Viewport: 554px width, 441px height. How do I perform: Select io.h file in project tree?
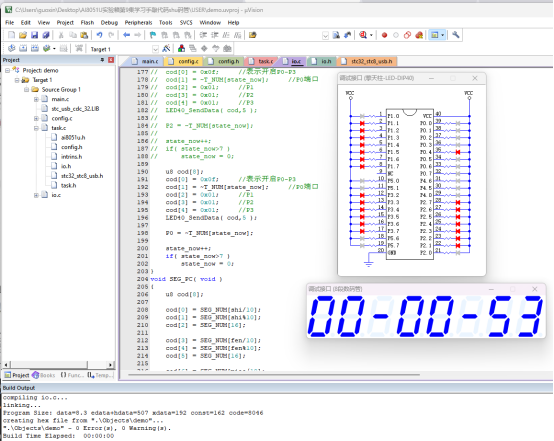click(x=66, y=166)
